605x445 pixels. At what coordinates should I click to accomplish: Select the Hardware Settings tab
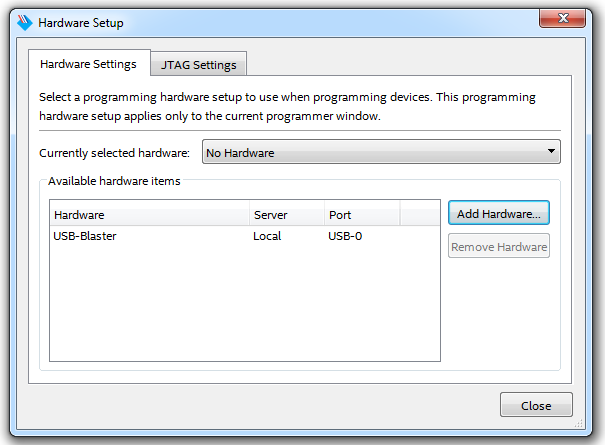coord(88,64)
